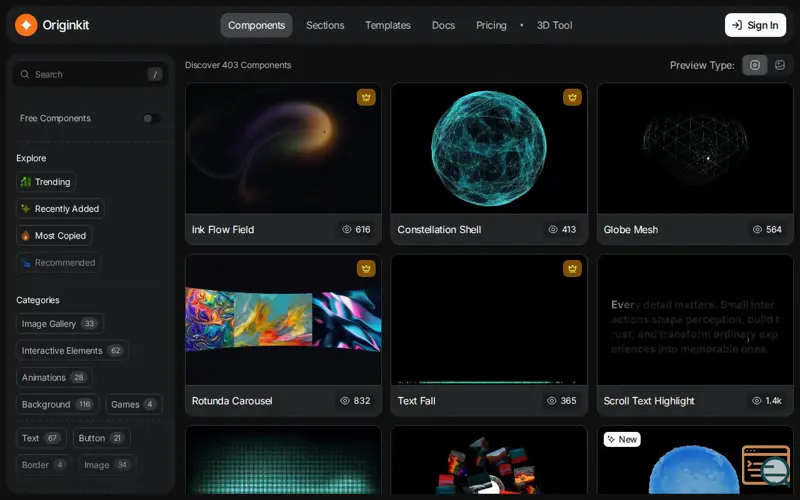Viewport: 800px width, 500px height.
Task: Enable the Free Components switch
Action: [x=152, y=118]
